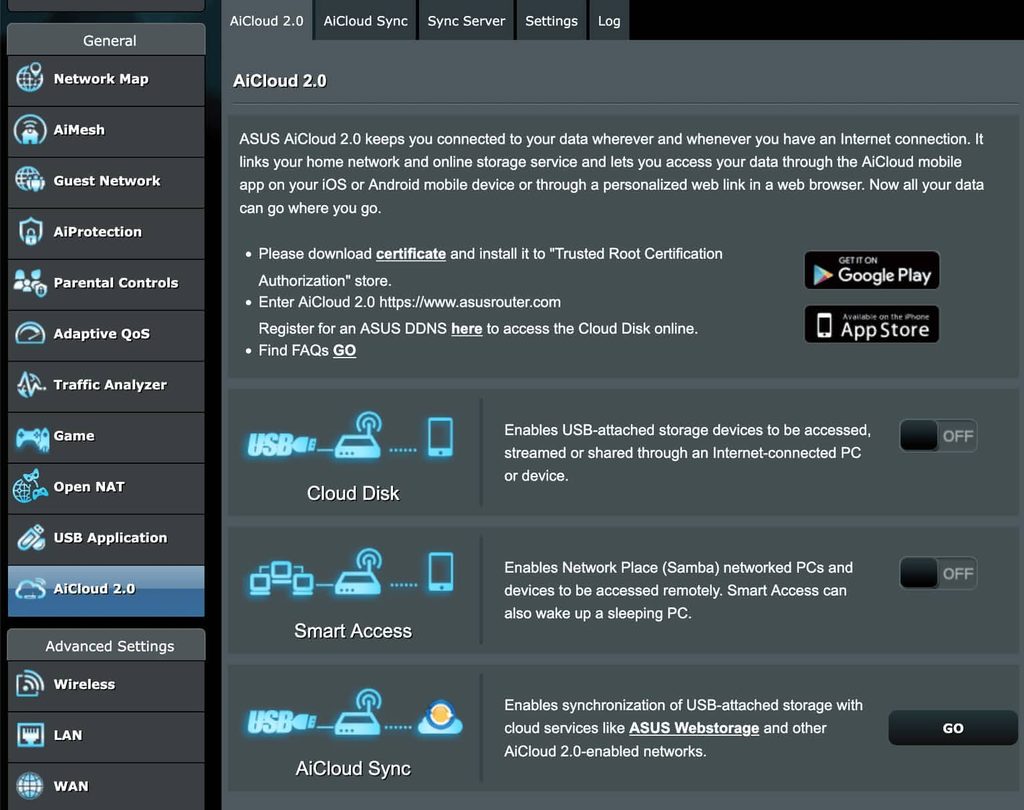Open the AiMesh router icon
The height and width of the screenshot is (810, 1024).
click(x=30, y=129)
